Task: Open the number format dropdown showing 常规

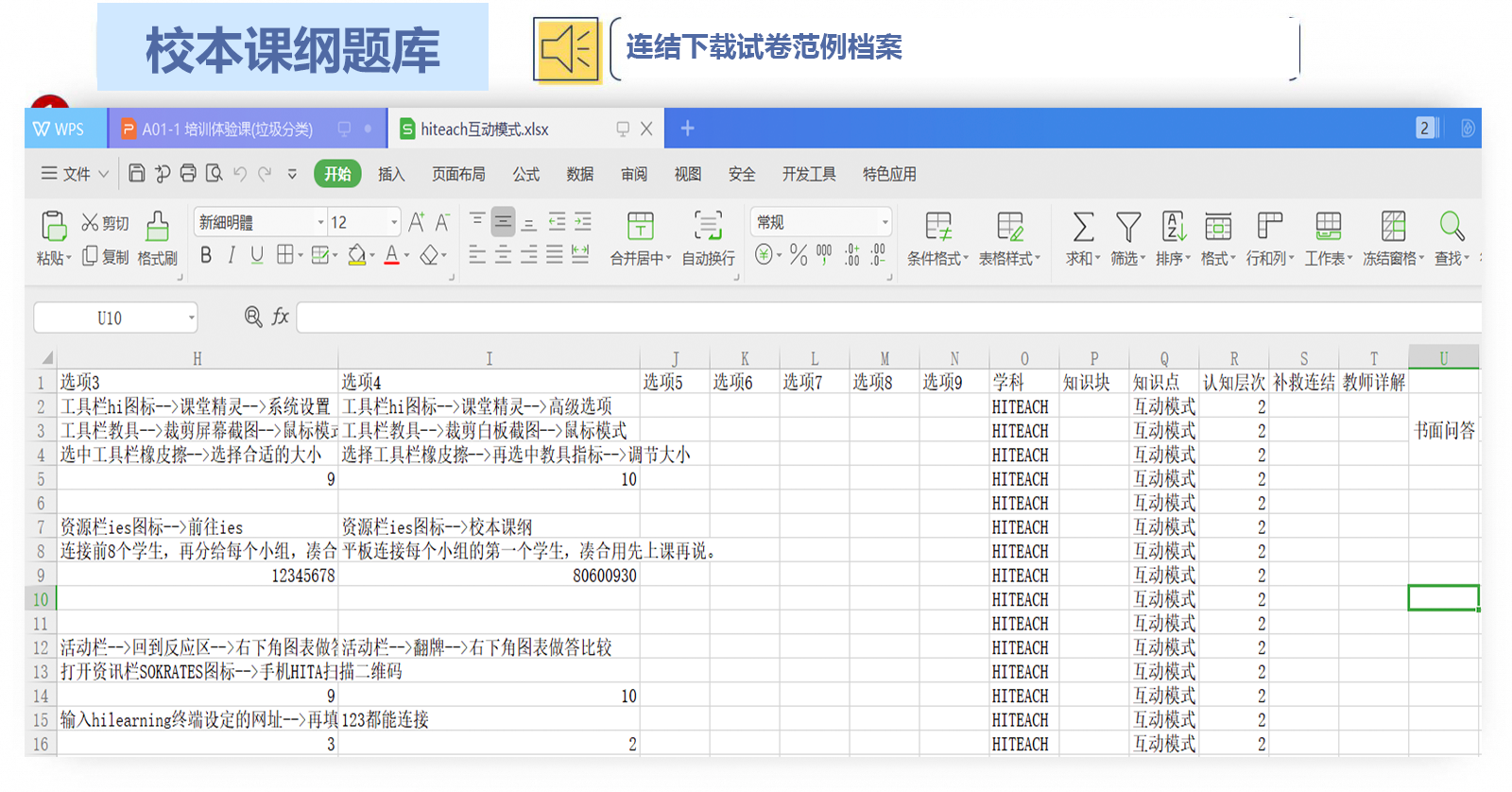Action: [885, 223]
